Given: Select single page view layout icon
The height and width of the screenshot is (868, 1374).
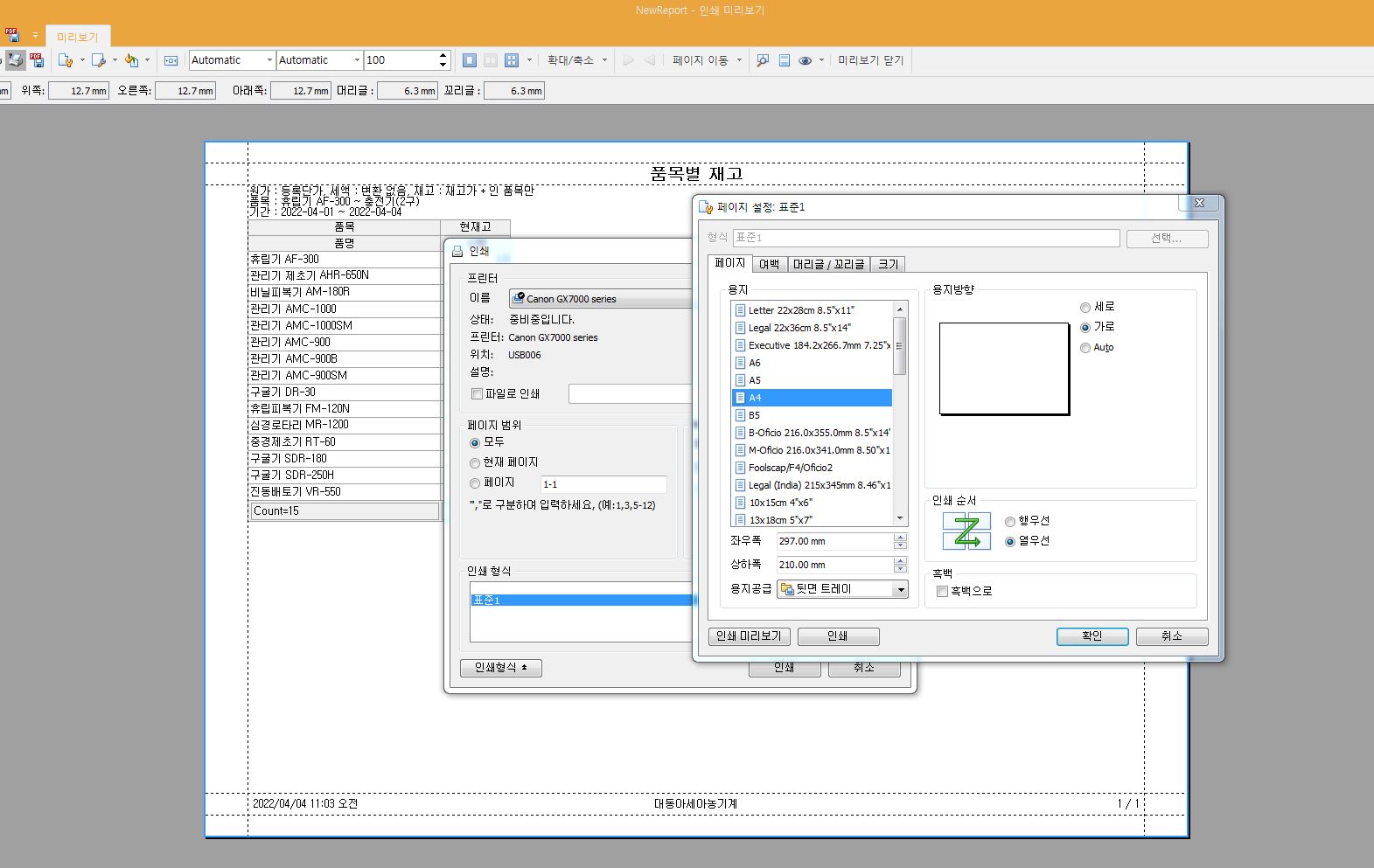Looking at the screenshot, I should [470, 60].
